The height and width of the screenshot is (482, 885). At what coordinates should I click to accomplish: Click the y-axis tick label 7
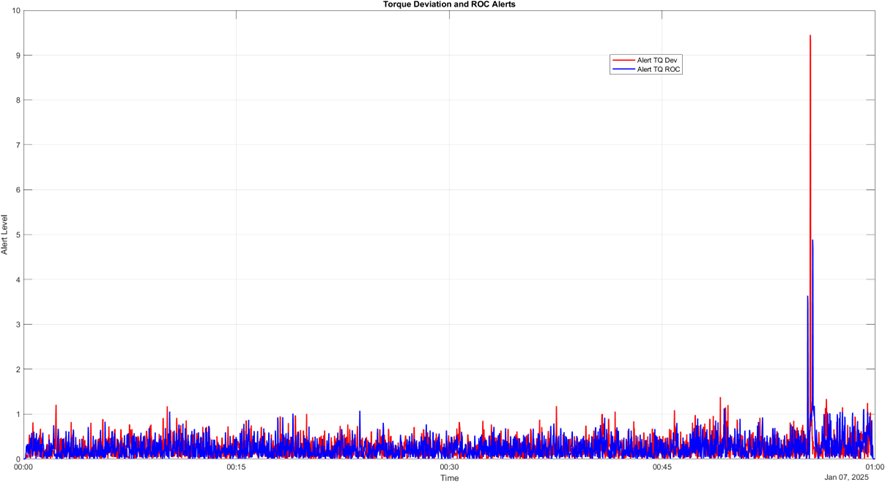click(16, 145)
